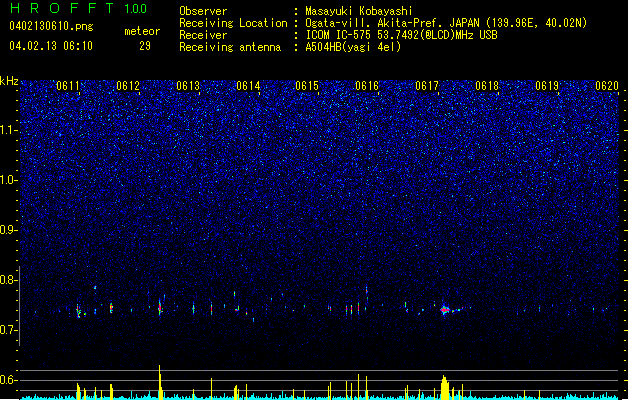This screenshot has width=629, height=400.
Task: Click the 0.6 kHz axis label
Action: (x=8, y=380)
